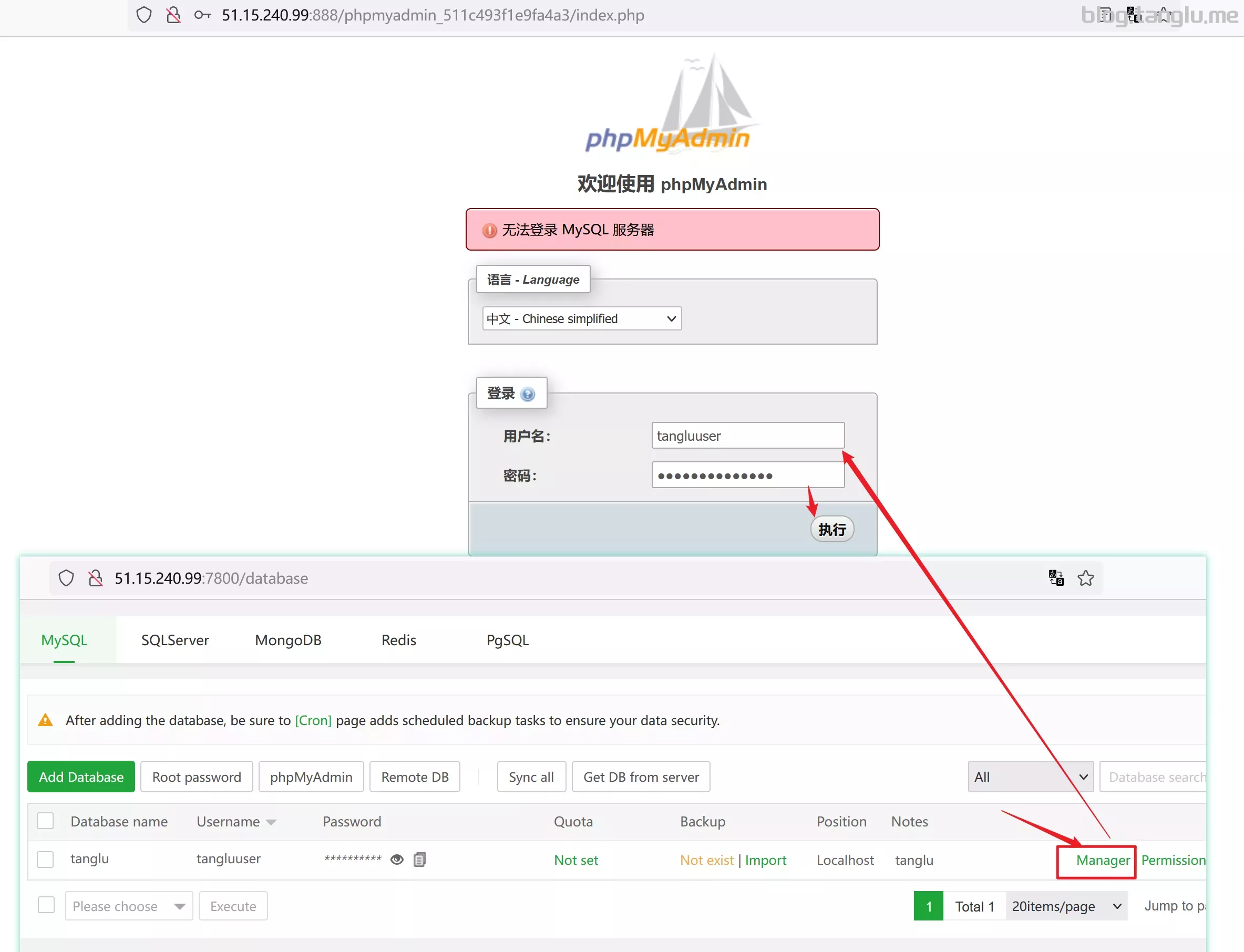Switch to the Redis tab
The height and width of the screenshot is (952, 1244).
398,640
